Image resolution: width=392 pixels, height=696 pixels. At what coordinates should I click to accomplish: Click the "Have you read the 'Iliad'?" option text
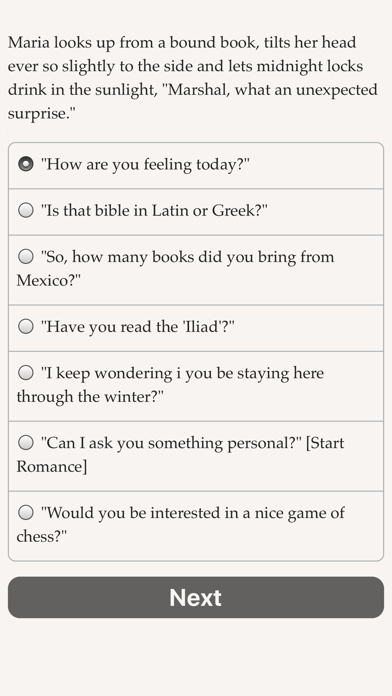[x=137, y=327]
